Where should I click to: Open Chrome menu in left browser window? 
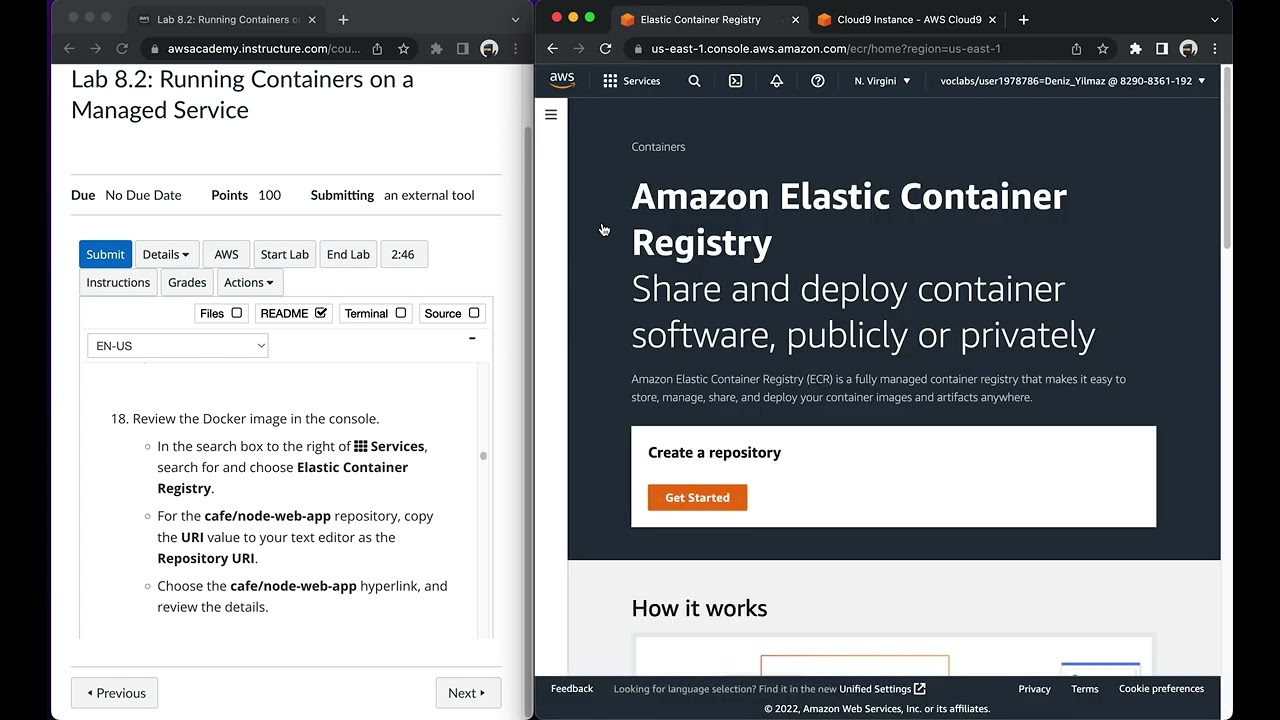515,48
